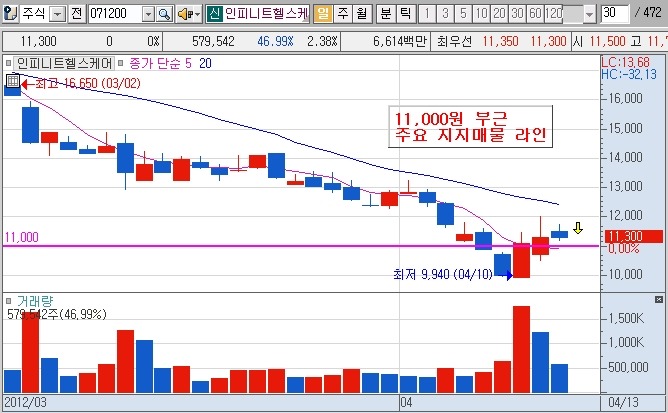This screenshot has height=413, width=668.
Task: Open stock search magnifier icon
Action: (x=164, y=14)
